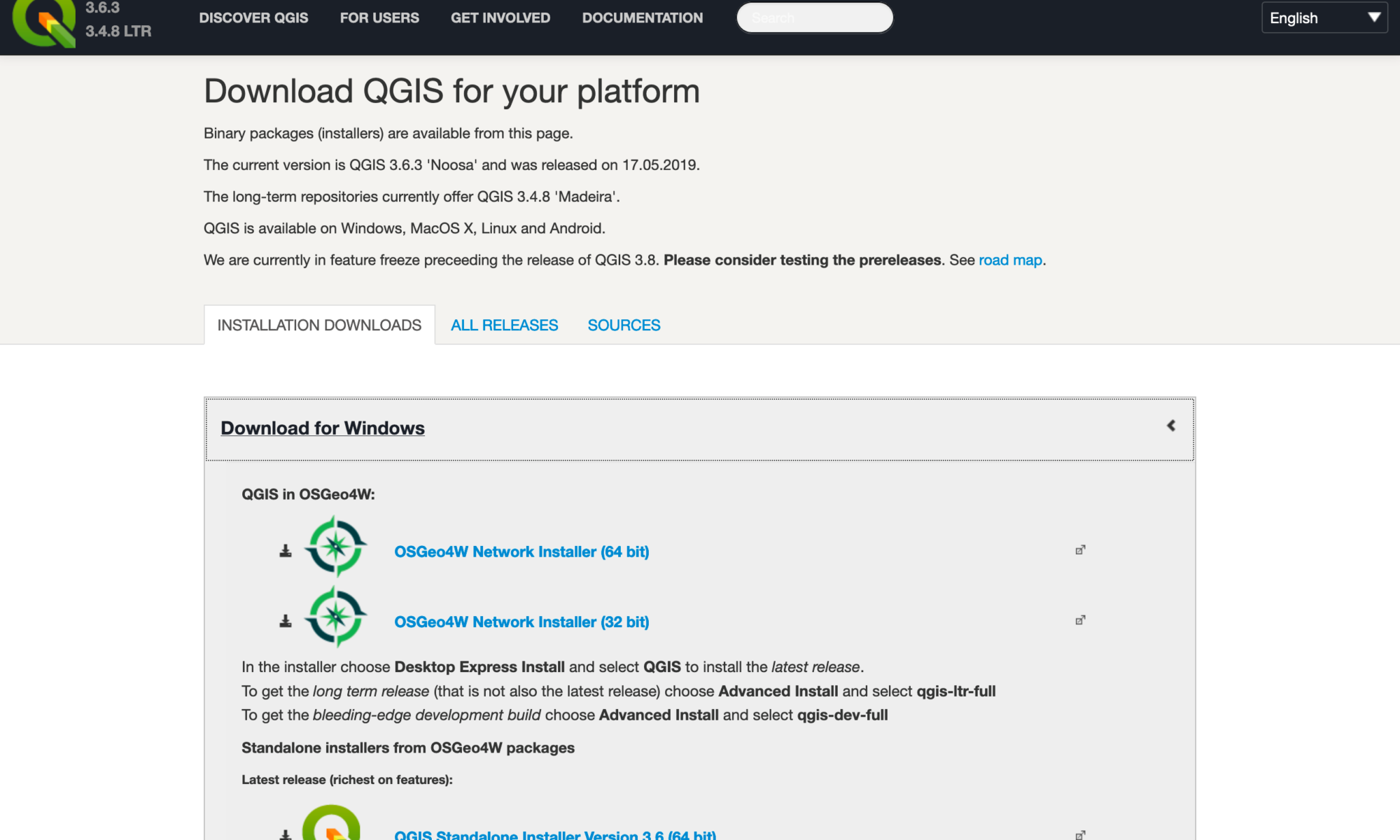This screenshot has height=840, width=1400.
Task: Click the 3.4.8 LTR version label
Action: click(x=118, y=31)
